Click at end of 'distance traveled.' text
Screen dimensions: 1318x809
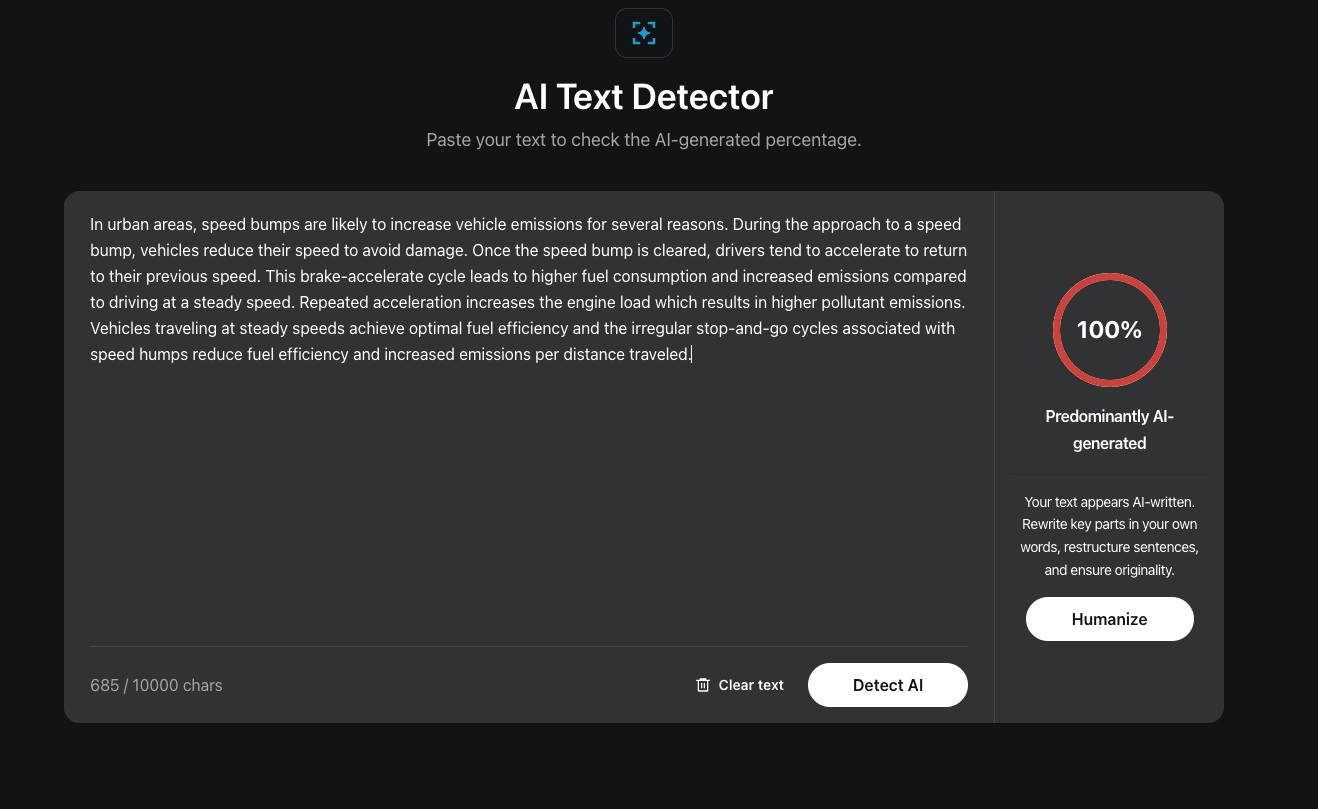tap(691, 354)
